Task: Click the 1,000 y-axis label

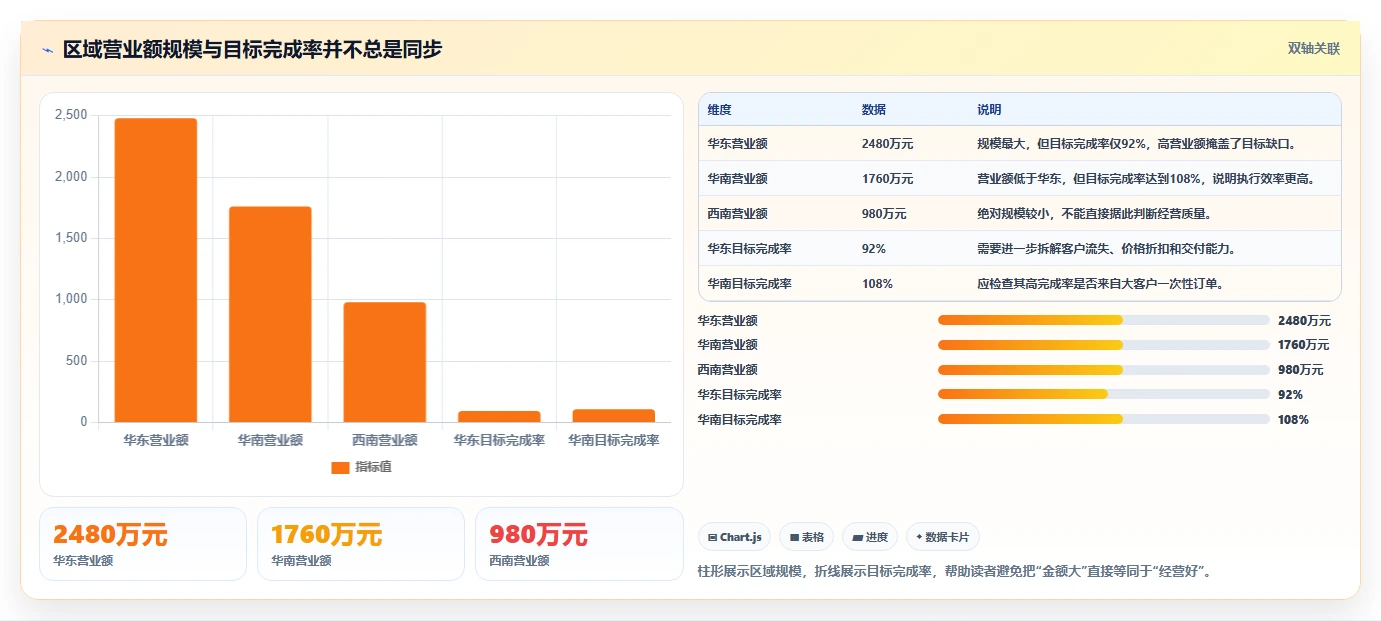Action: pyautogui.click(x=71, y=299)
